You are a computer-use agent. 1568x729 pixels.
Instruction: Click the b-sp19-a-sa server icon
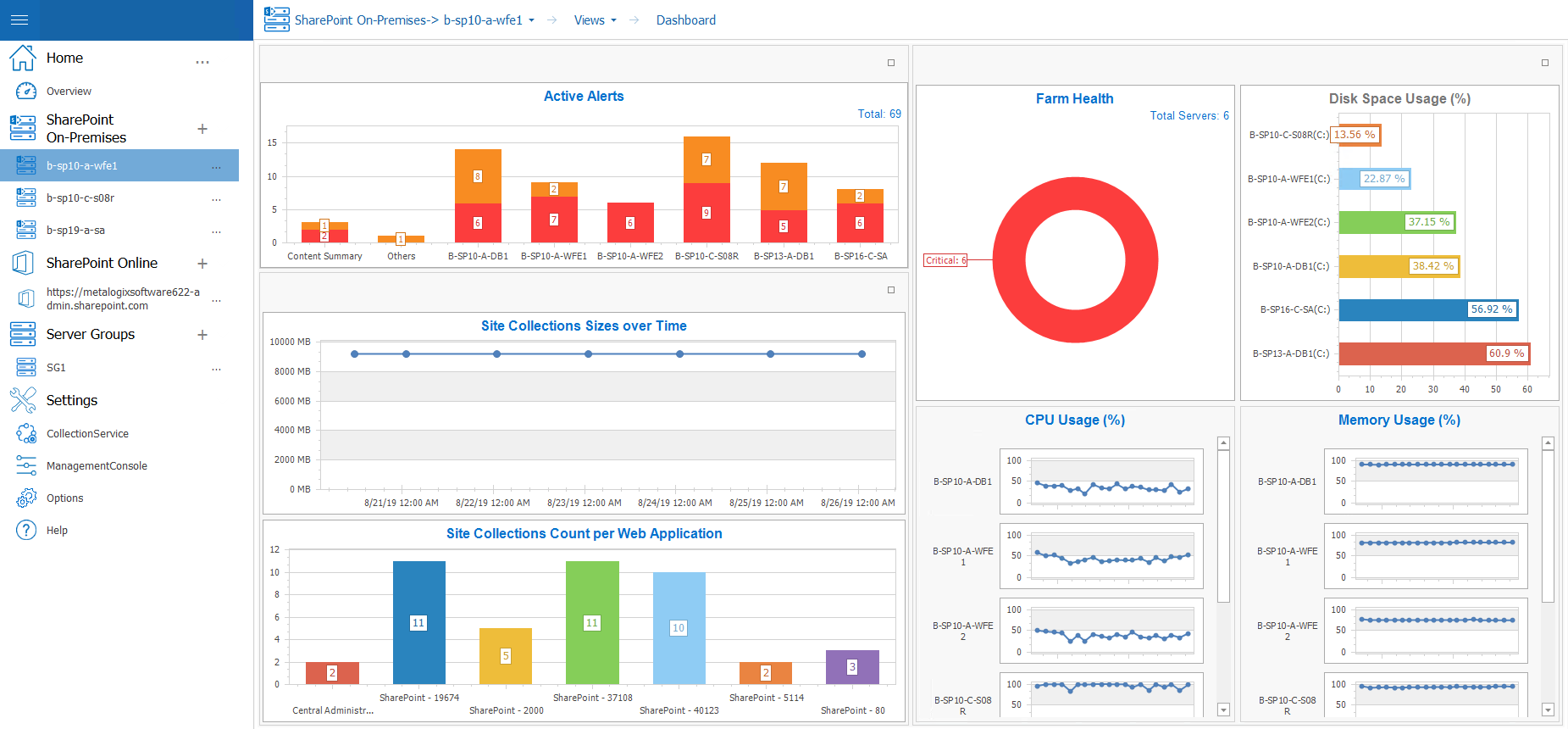(26, 230)
